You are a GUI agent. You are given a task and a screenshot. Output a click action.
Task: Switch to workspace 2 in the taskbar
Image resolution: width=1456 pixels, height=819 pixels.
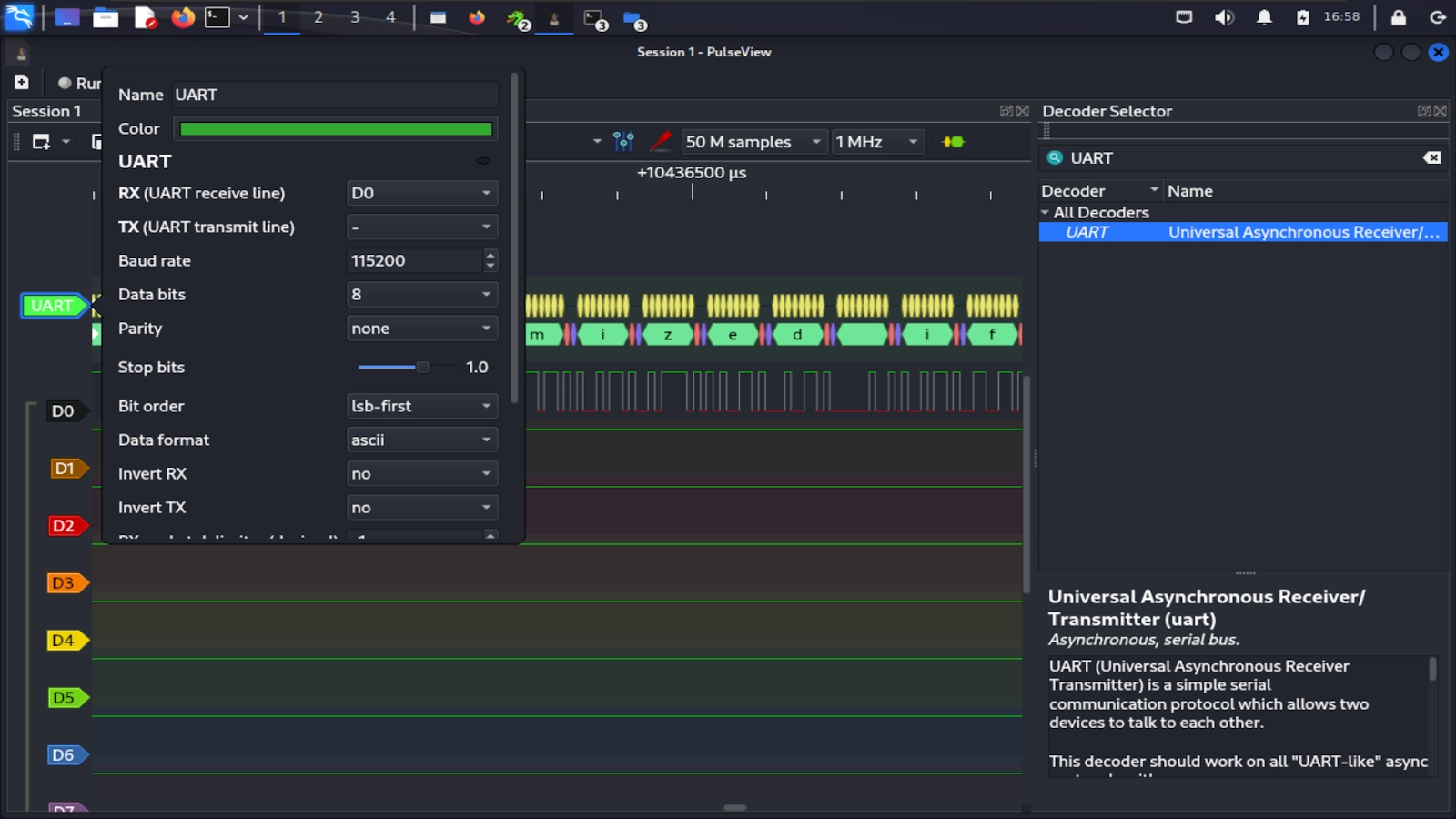point(318,16)
